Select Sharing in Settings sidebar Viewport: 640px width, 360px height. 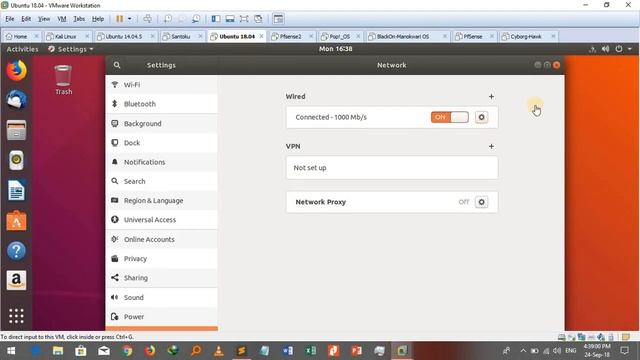click(x=162, y=278)
